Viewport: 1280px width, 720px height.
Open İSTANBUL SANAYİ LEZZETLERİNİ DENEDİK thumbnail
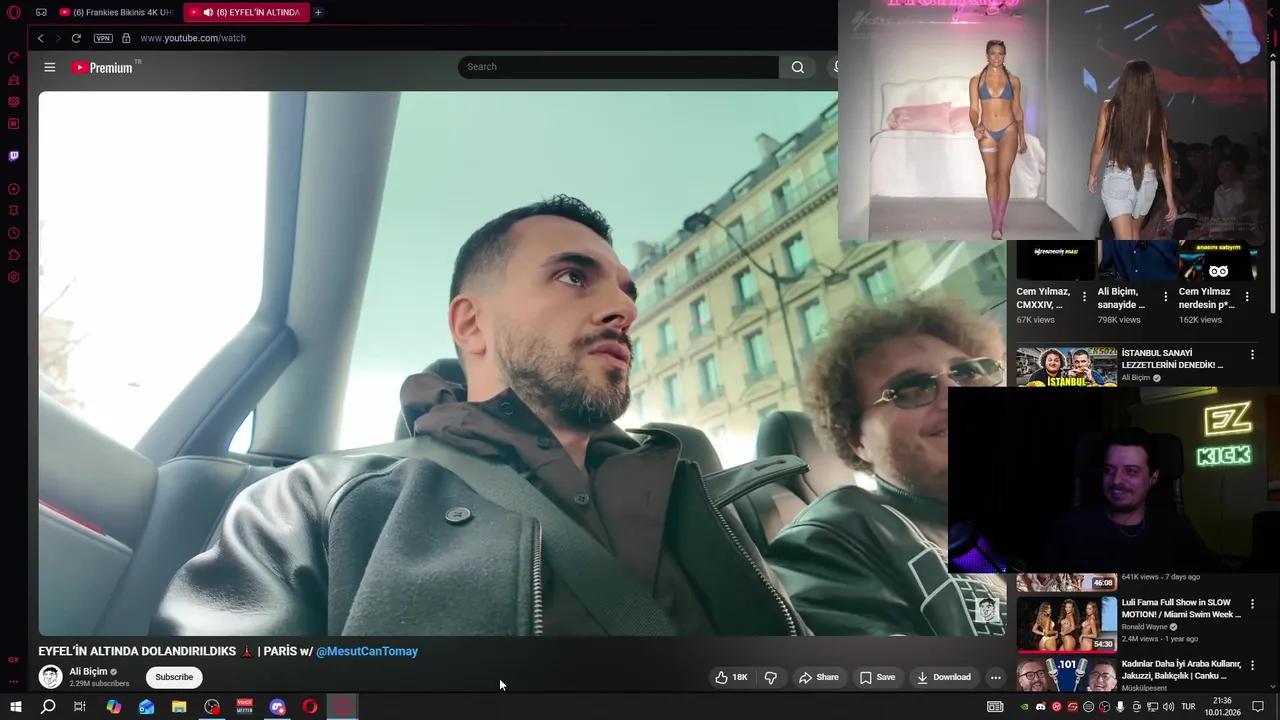(1066, 367)
